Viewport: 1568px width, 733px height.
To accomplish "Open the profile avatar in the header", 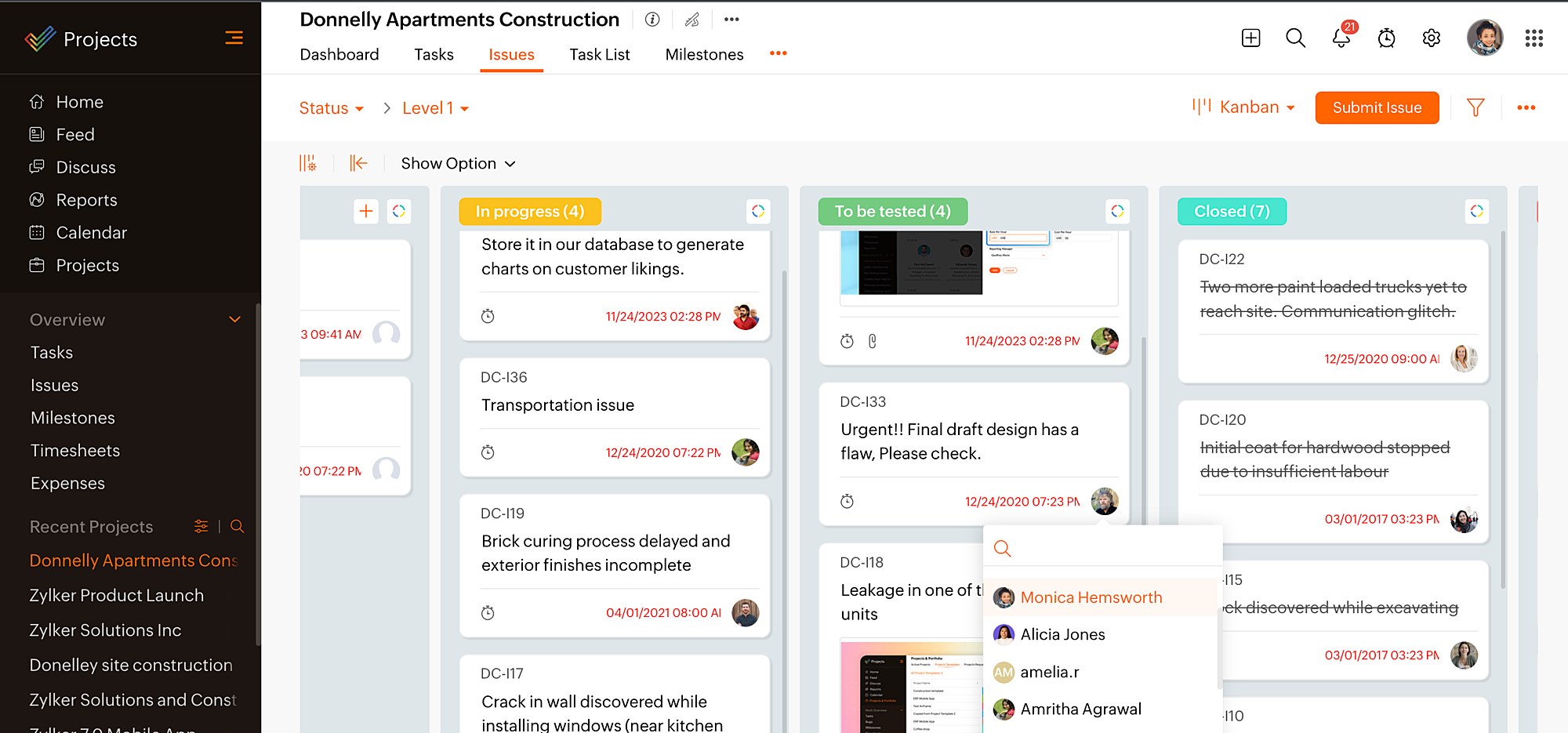I will pos(1485,38).
